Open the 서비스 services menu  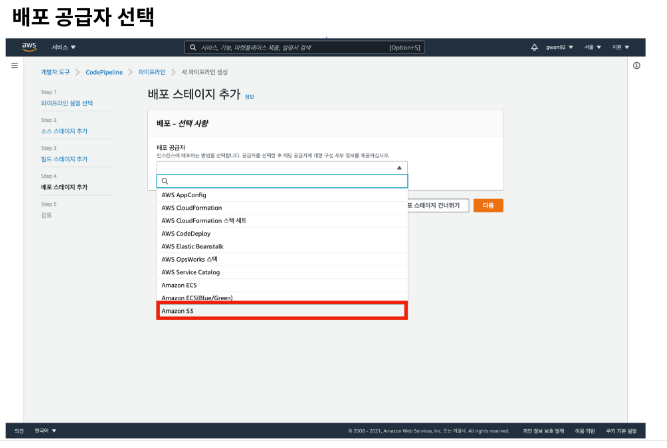[x=63, y=47]
